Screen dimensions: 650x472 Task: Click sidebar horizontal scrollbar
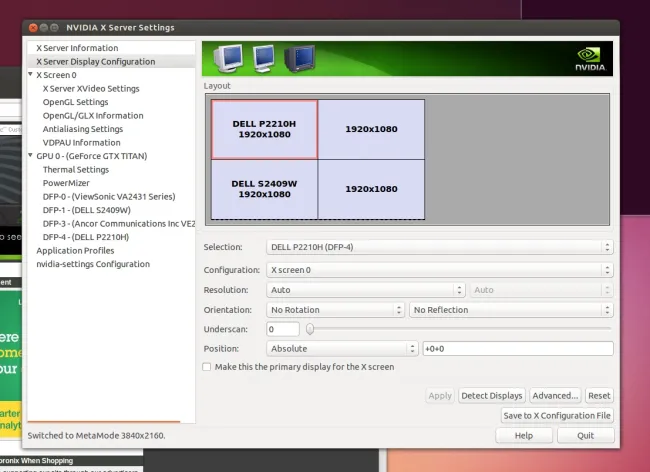coord(104,421)
